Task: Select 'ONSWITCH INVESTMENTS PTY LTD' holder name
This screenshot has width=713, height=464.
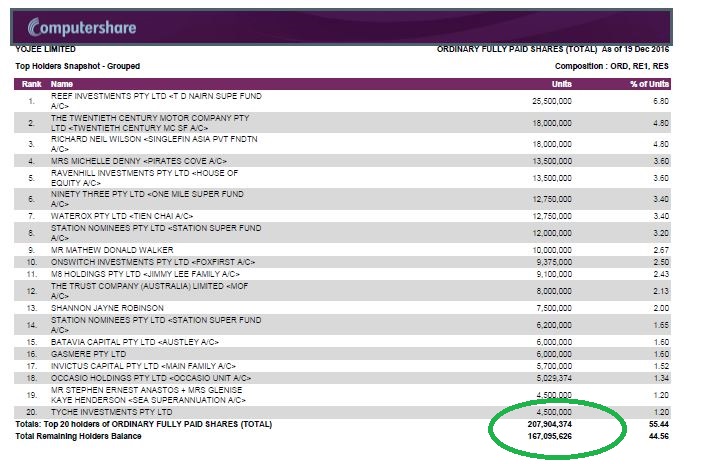Action: click(153, 262)
